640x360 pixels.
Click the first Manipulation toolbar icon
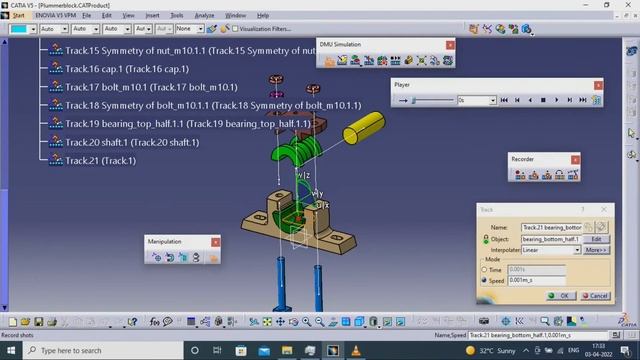click(x=157, y=257)
